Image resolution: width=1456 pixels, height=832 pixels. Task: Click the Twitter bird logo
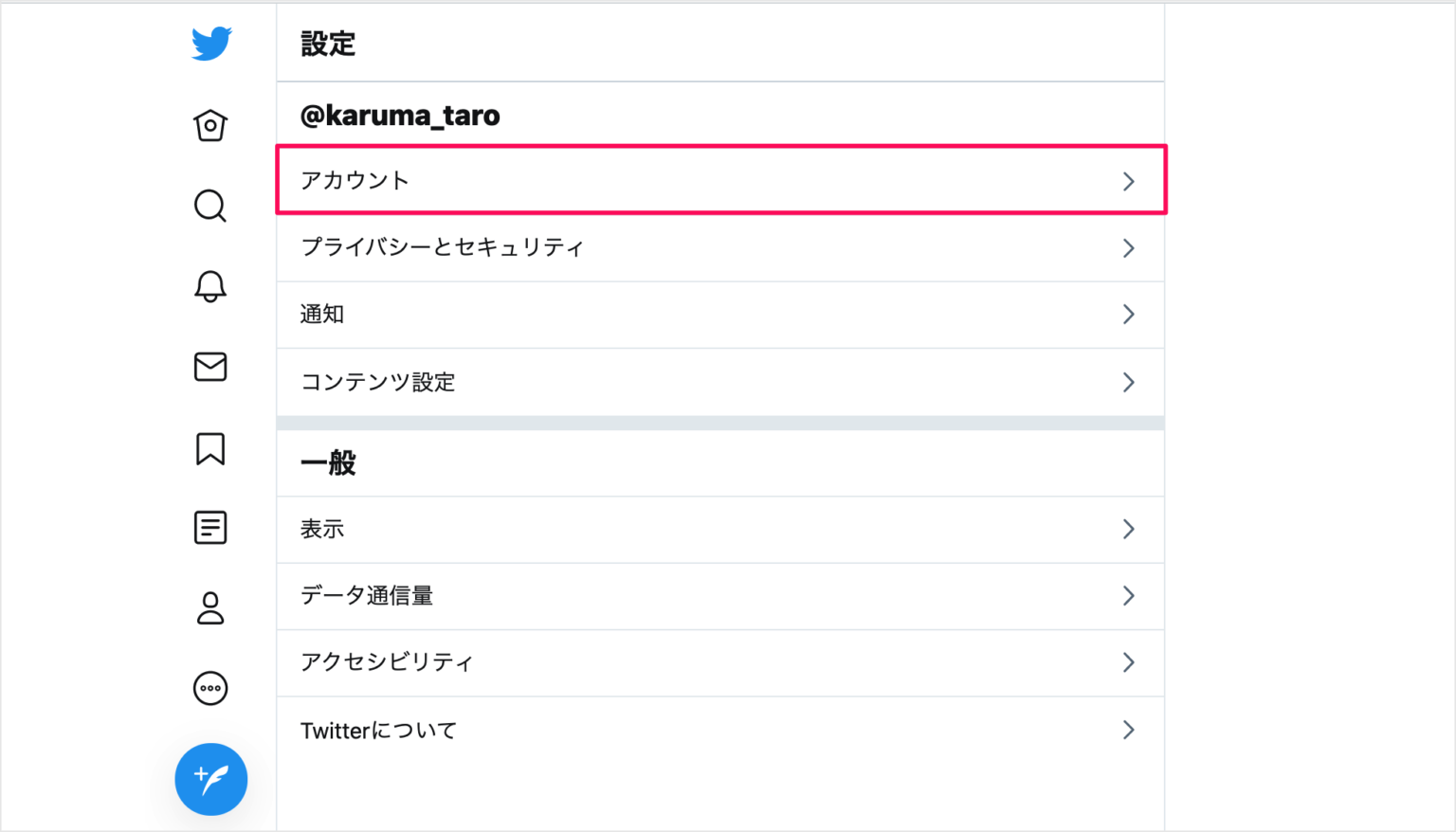(210, 42)
